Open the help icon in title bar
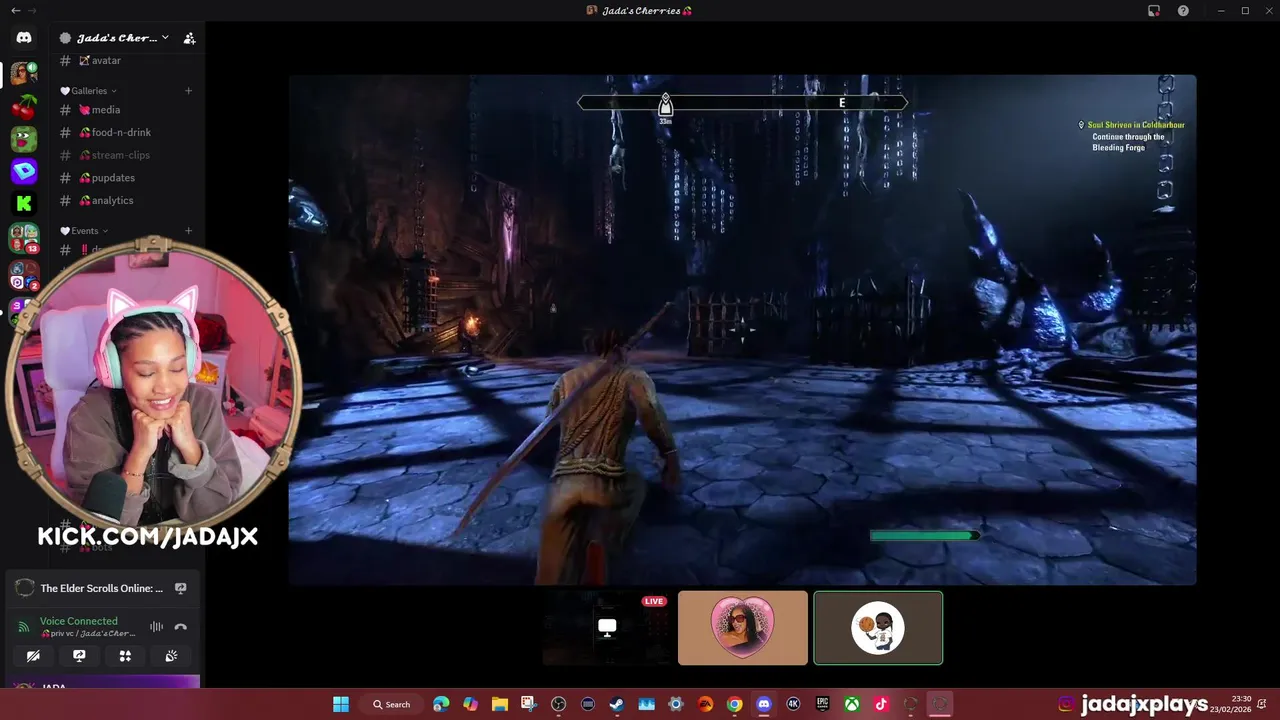 [x=1183, y=10]
